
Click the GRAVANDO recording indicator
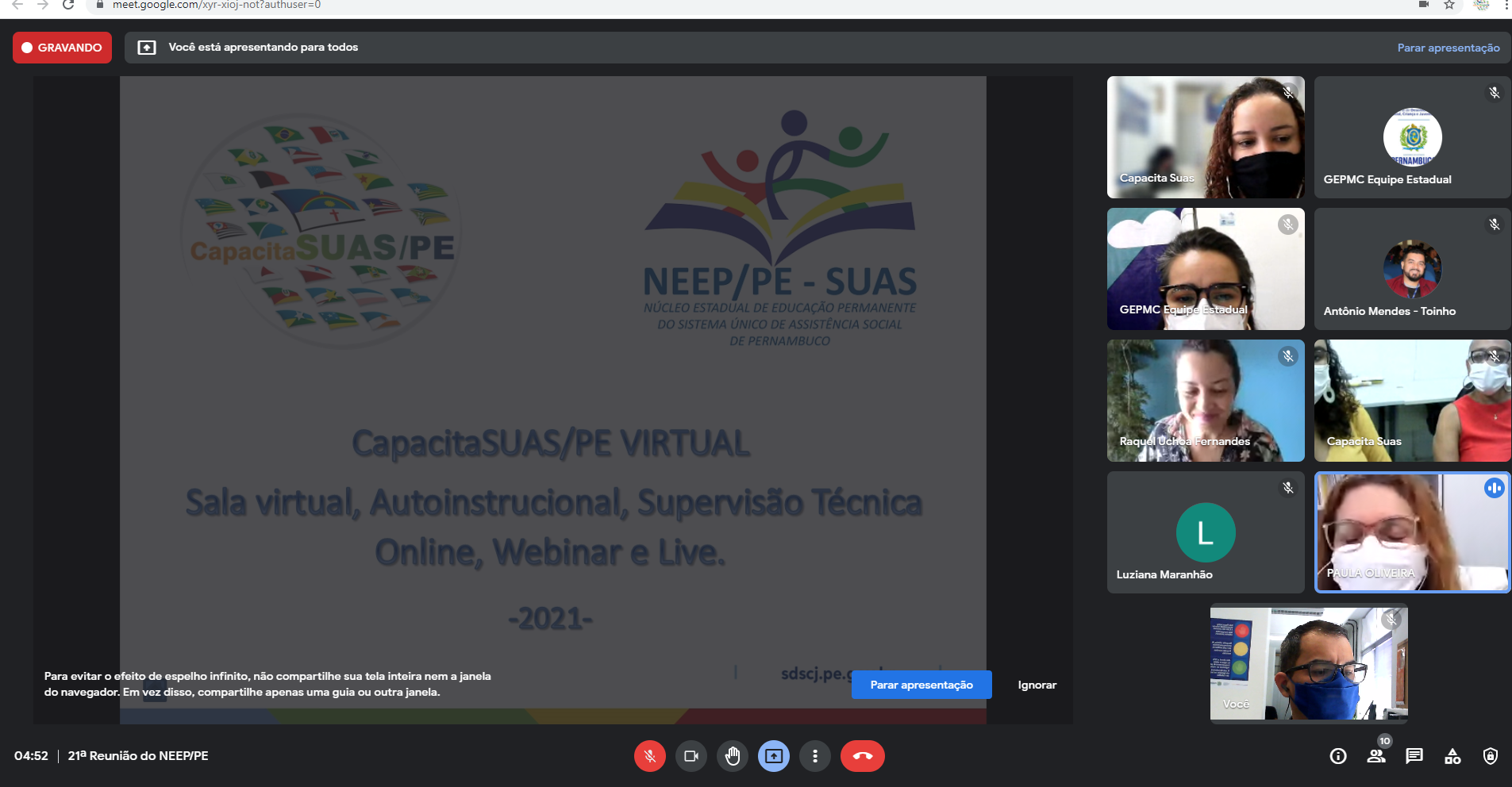pos(62,48)
